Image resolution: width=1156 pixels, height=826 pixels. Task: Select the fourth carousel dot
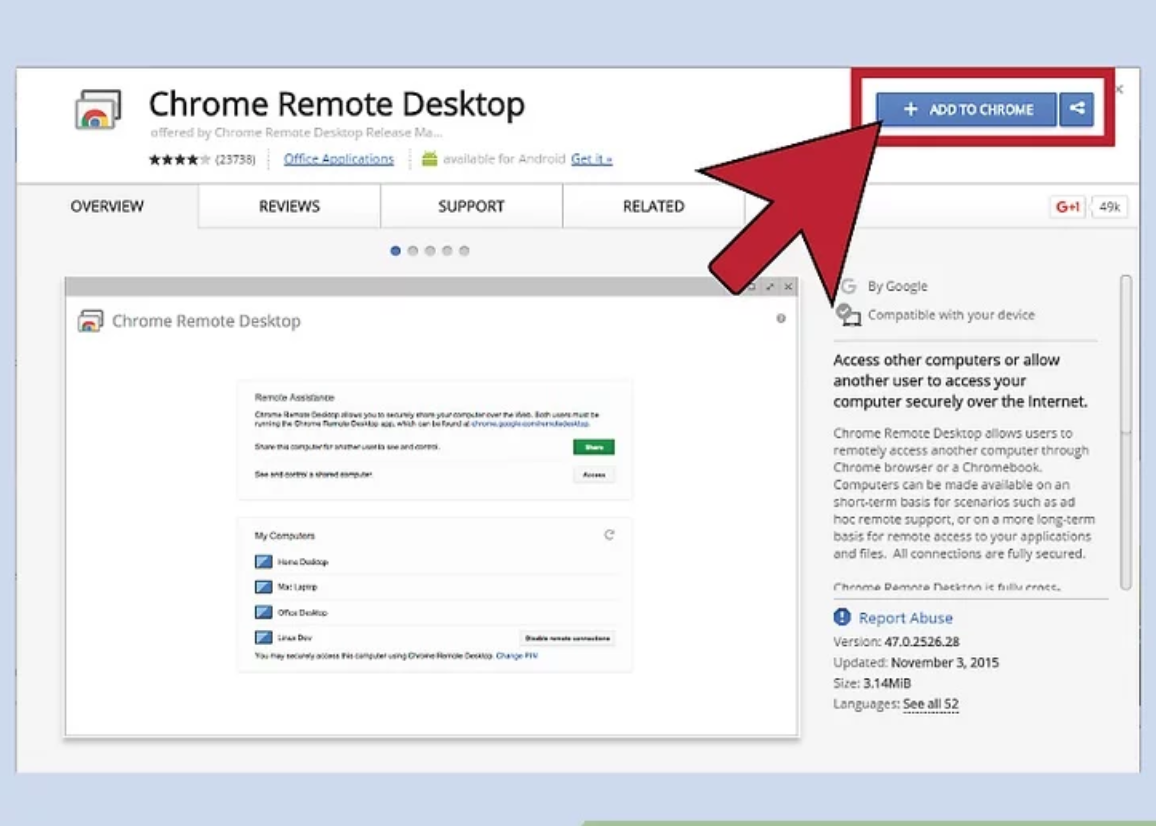[x=447, y=251]
